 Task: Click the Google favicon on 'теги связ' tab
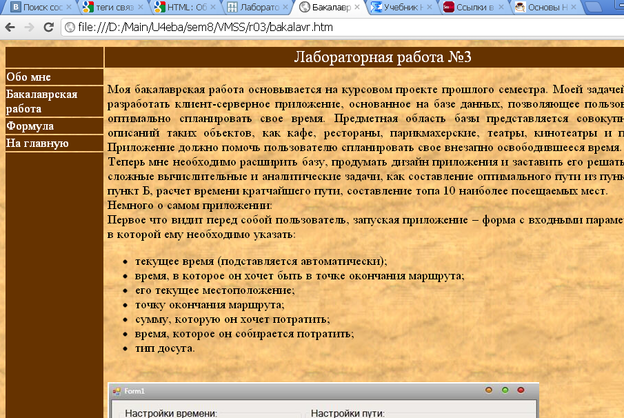coord(88,7)
